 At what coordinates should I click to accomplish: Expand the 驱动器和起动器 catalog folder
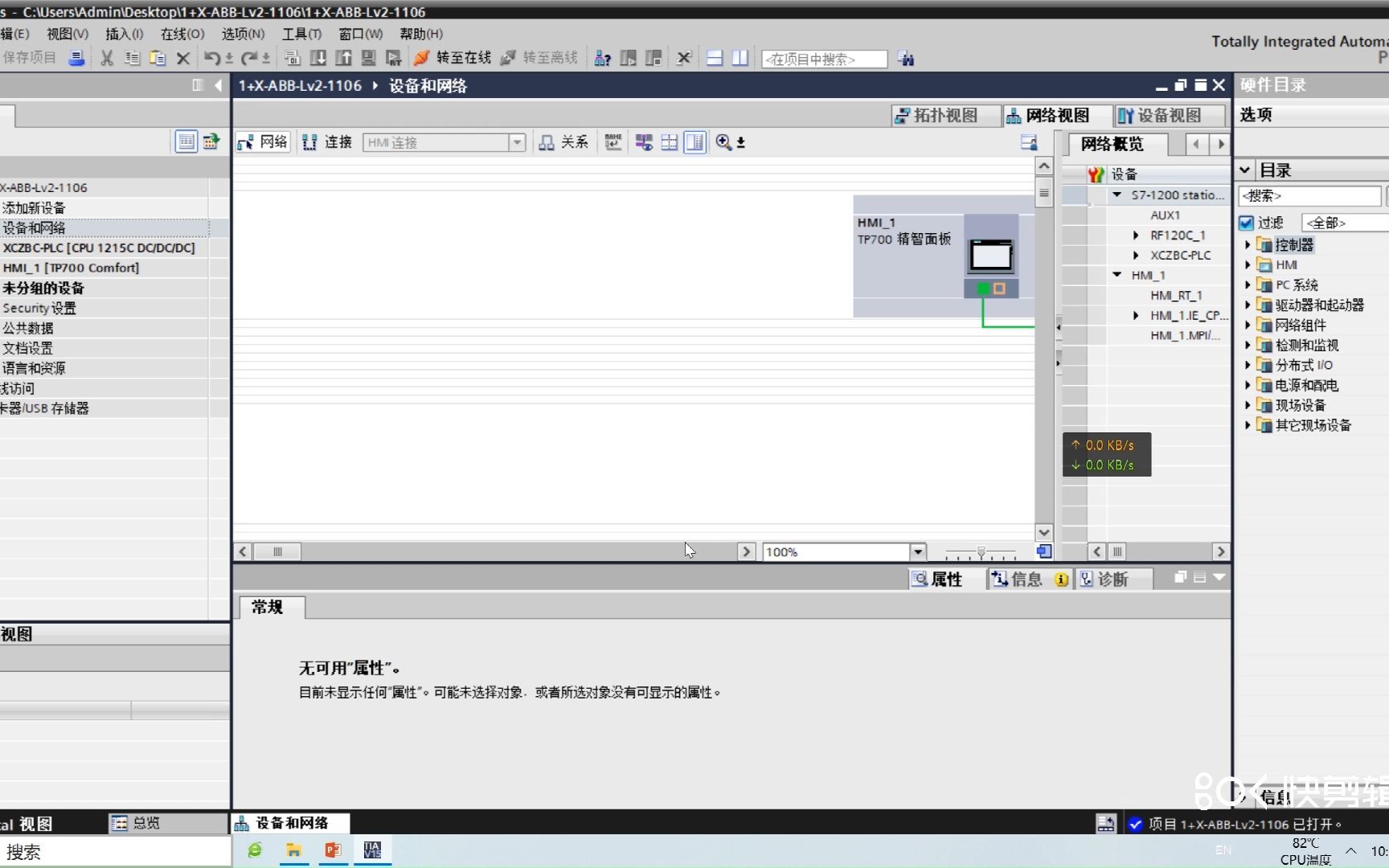tap(1248, 305)
